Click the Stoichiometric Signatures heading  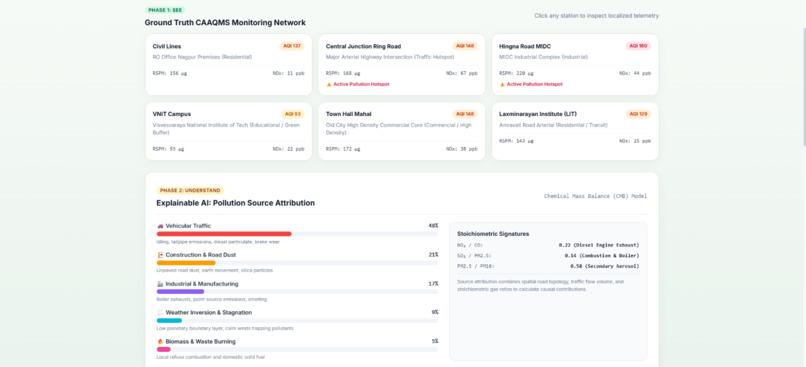(493, 234)
